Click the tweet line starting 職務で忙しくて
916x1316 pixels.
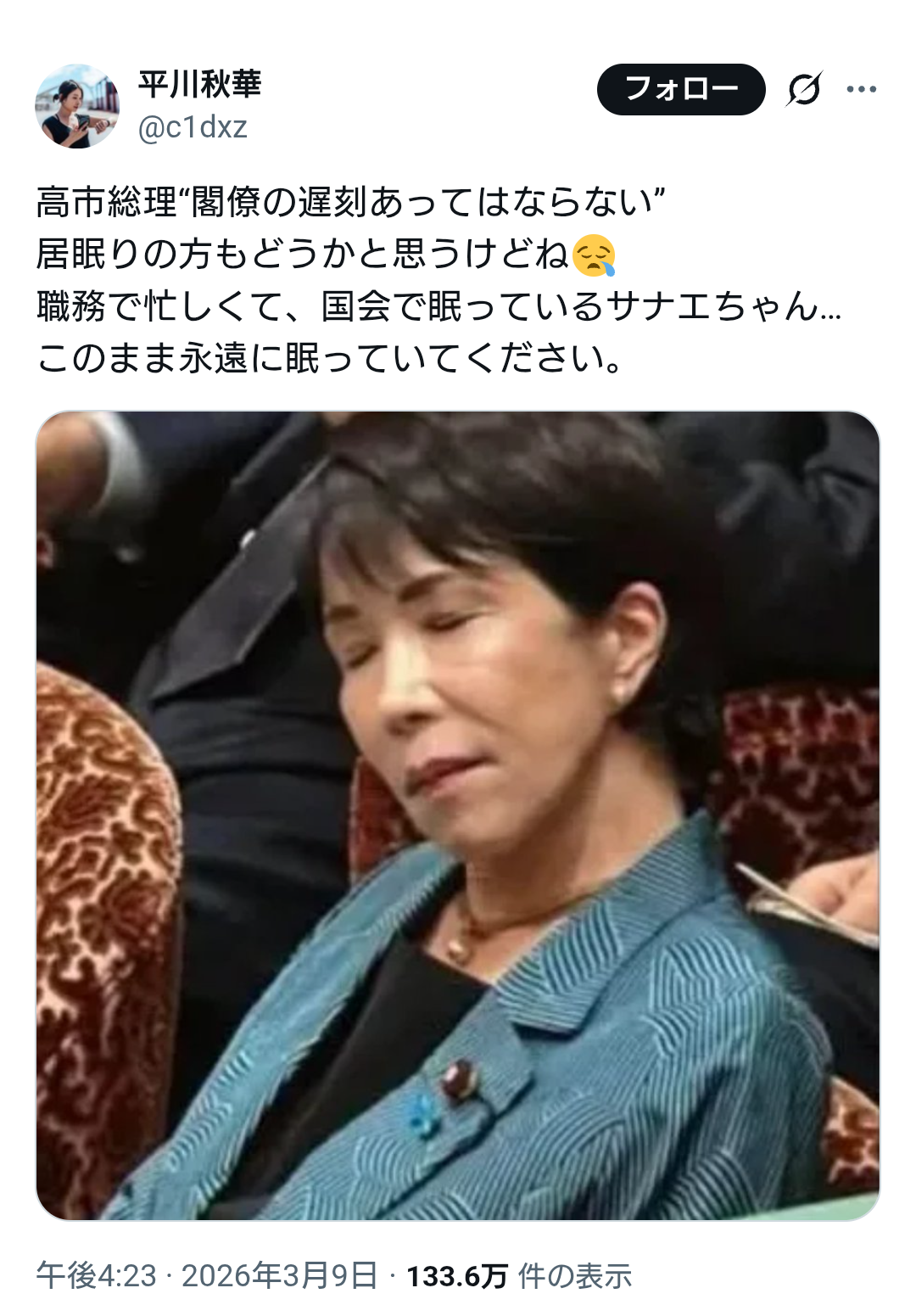click(x=438, y=306)
